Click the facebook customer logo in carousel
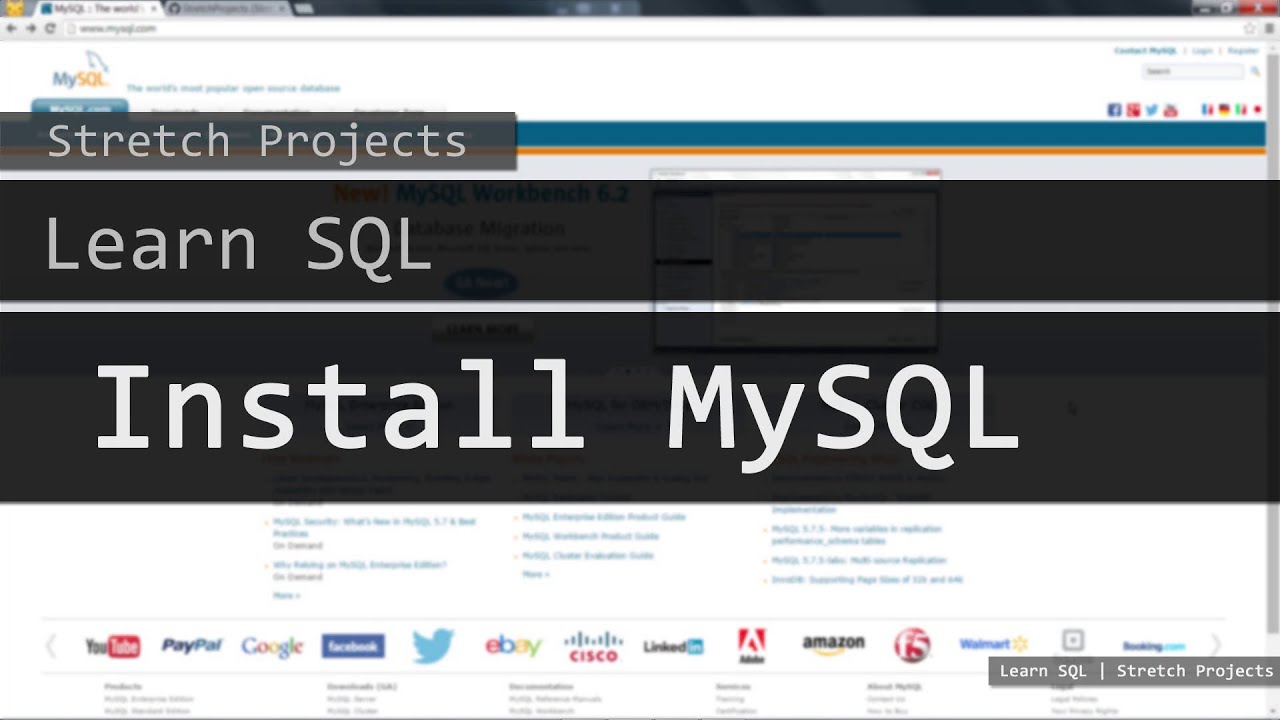This screenshot has width=1280, height=720. pos(353,647)
